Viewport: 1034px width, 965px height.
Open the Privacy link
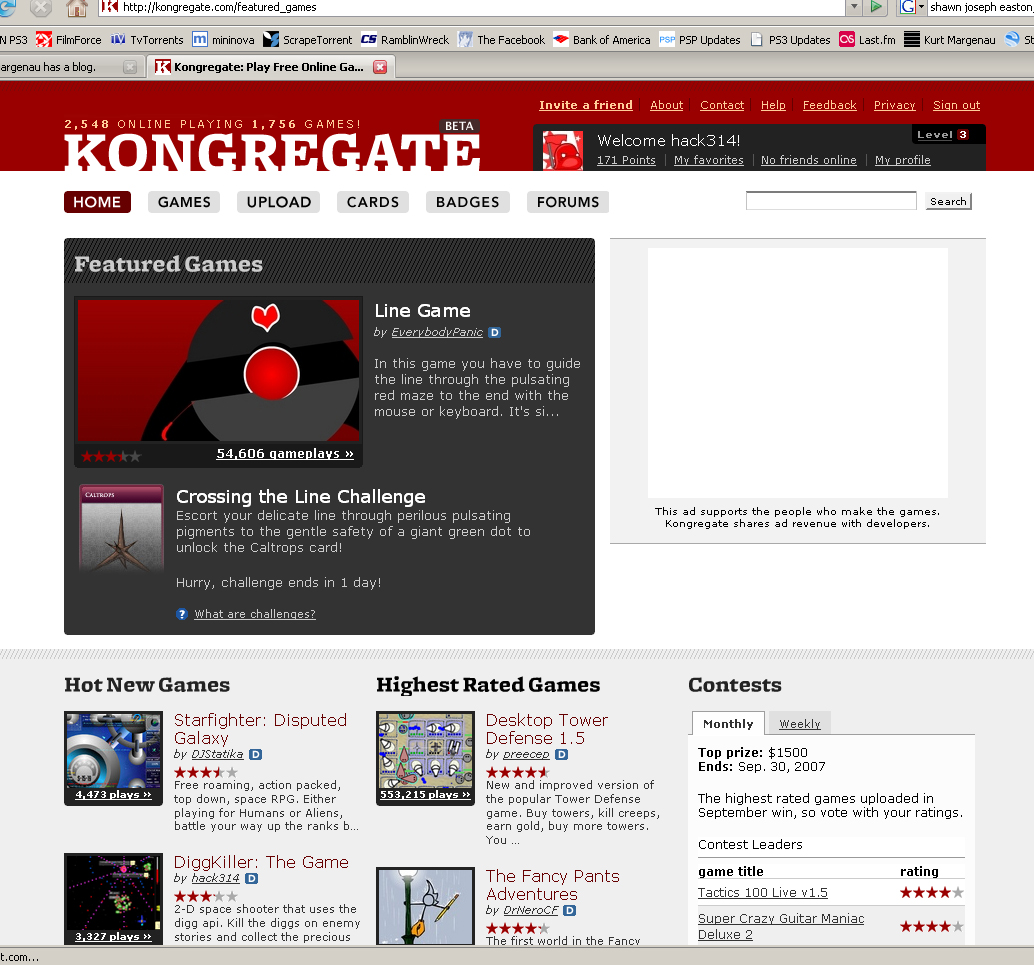(x=894, y=105)
